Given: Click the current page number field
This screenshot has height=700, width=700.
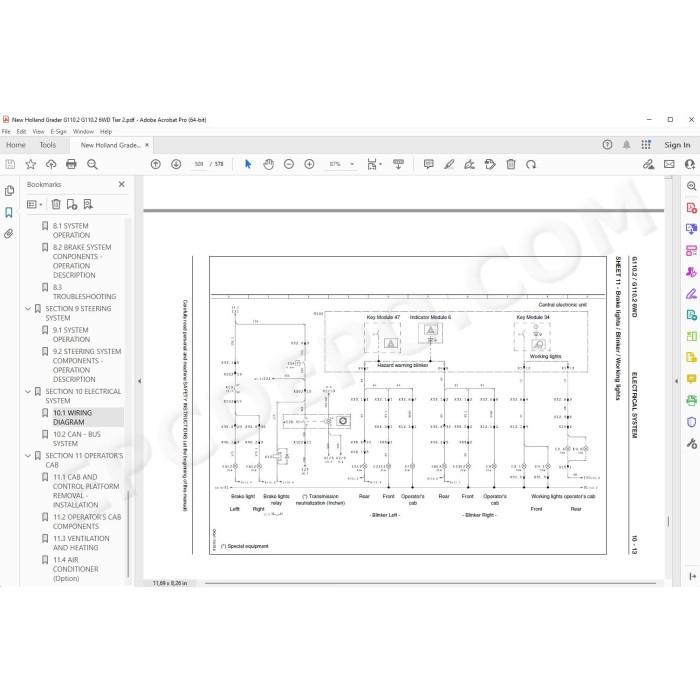Looking at the screenshot, I should pyautogui.click(x=198, y=164).
